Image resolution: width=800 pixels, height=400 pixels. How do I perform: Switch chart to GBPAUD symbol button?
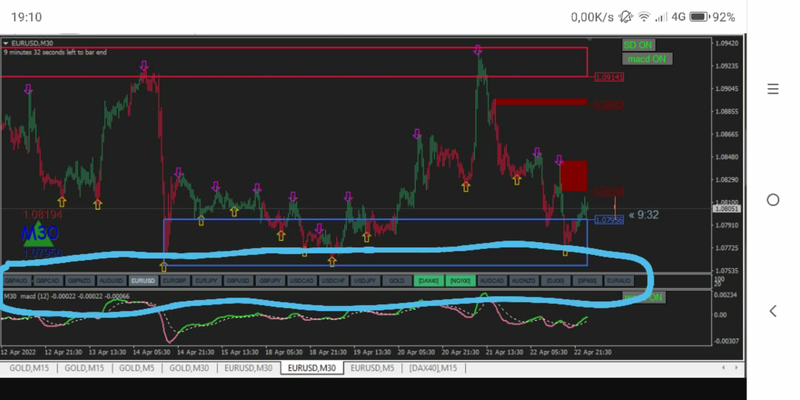pyautogui.click(x=17, y=281)
